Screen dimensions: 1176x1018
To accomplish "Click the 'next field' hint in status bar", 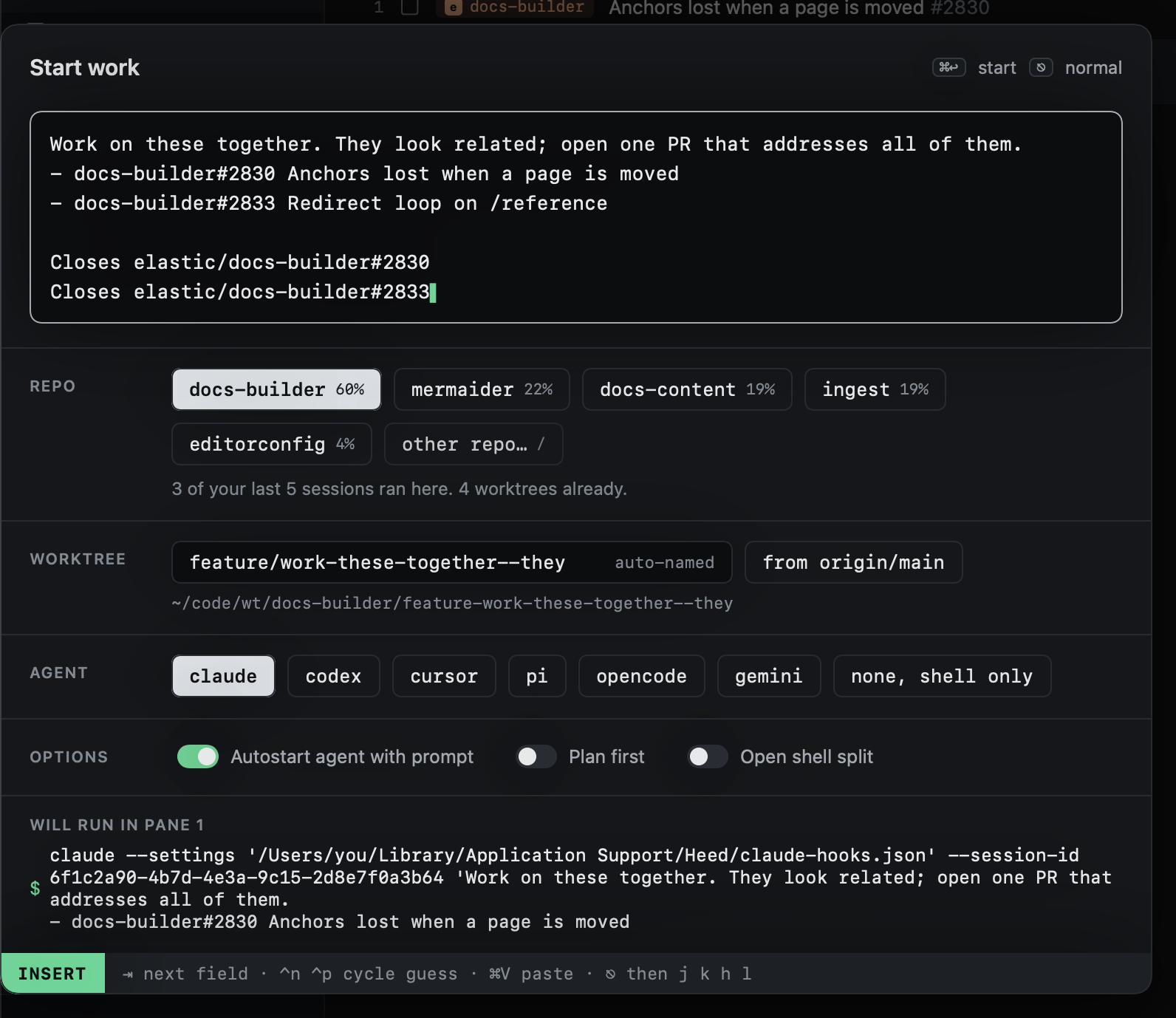I will point(185,974).
